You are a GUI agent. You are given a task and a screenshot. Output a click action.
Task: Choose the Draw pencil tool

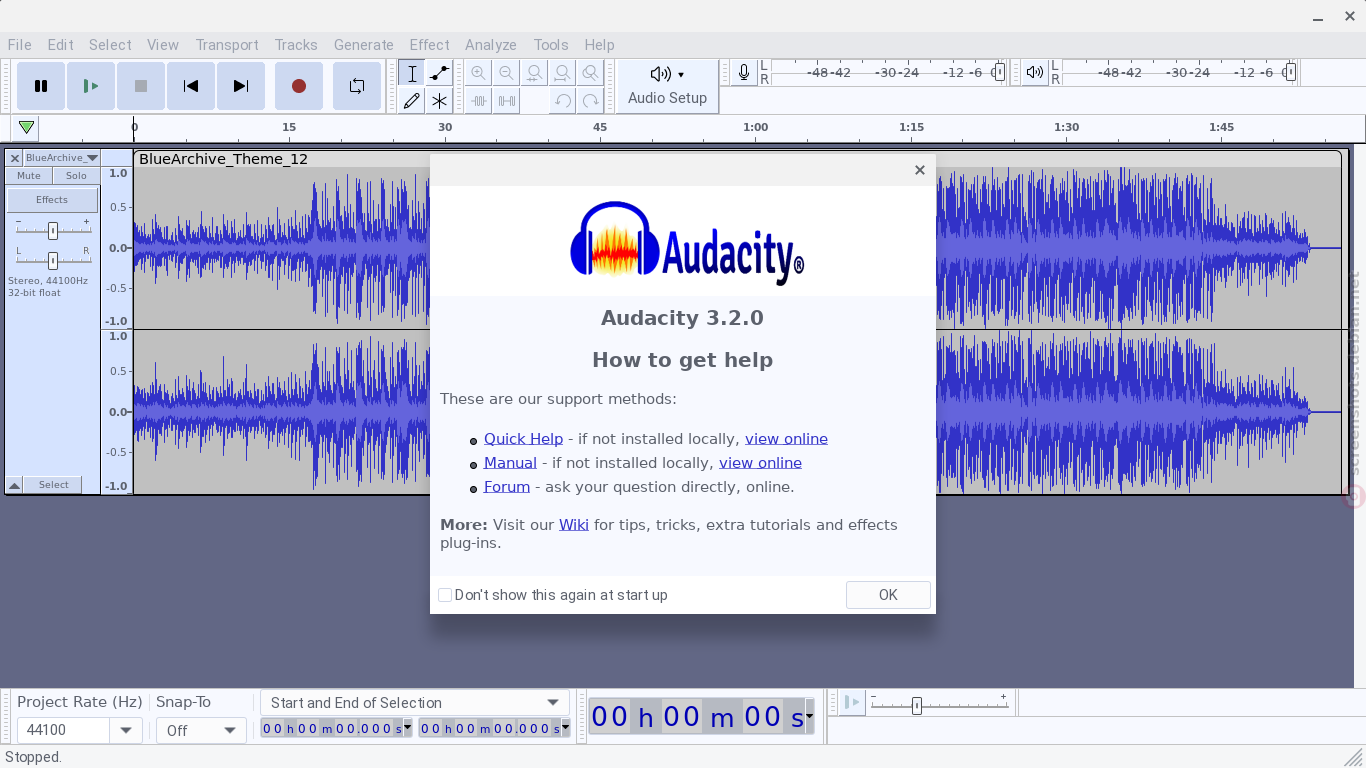[x=411, y=101]
